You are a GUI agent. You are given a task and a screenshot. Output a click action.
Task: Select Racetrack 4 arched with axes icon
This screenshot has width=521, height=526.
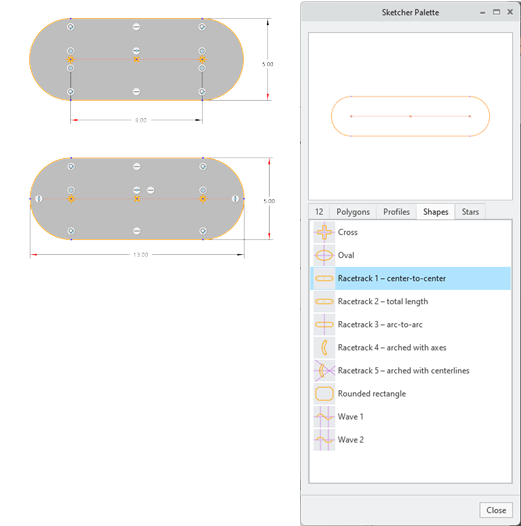324,348
